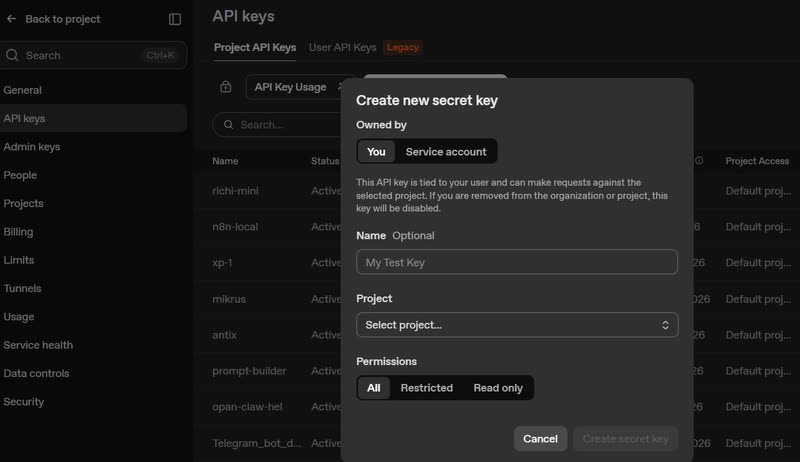Image resolution: width=800 pixels, height=462 pixels.
Task: Click the xp-1 key name
Action: (x=222, y=263)
